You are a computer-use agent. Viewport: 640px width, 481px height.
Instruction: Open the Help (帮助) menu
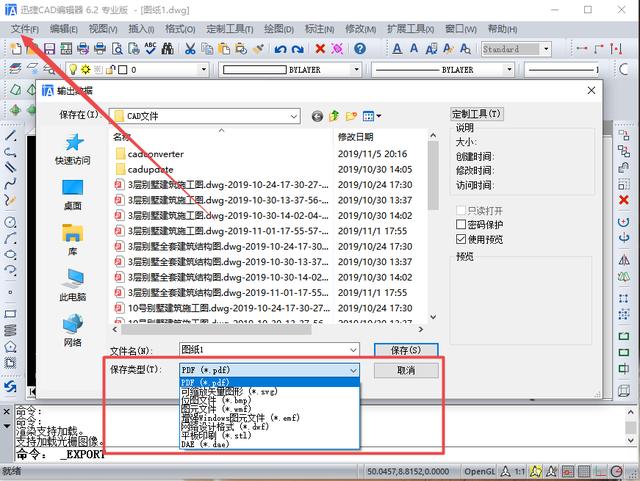tap(502, 29)
